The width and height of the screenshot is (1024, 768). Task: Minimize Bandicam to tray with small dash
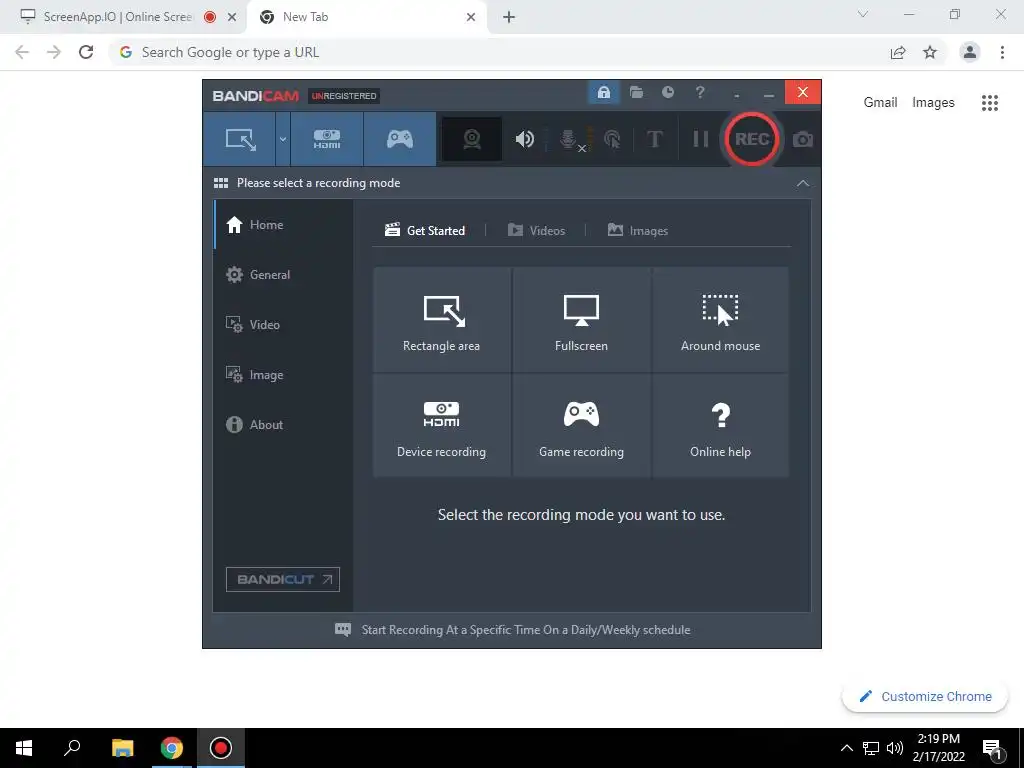[x=737, y=95]
